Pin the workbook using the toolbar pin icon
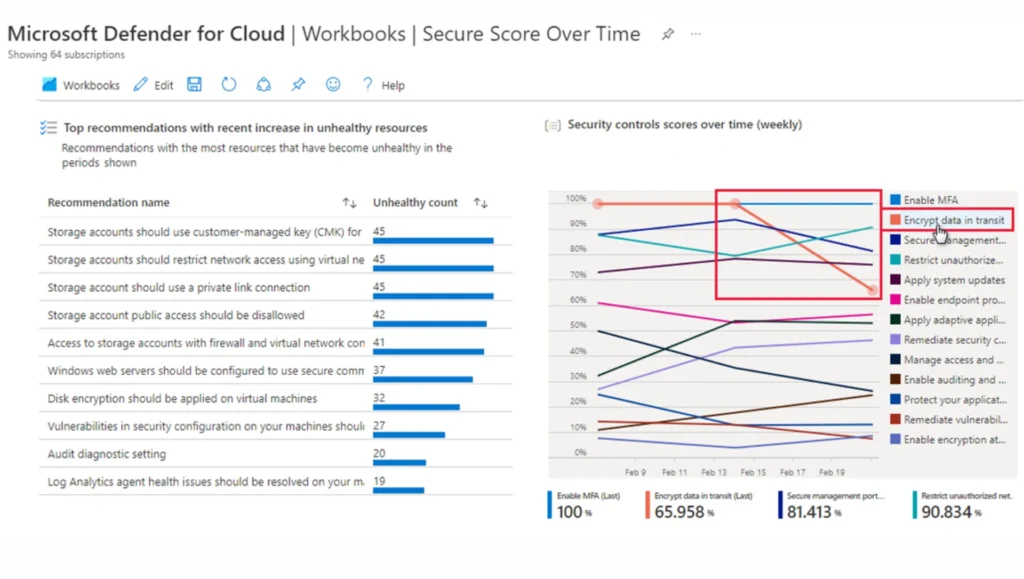 click(298, 84)
